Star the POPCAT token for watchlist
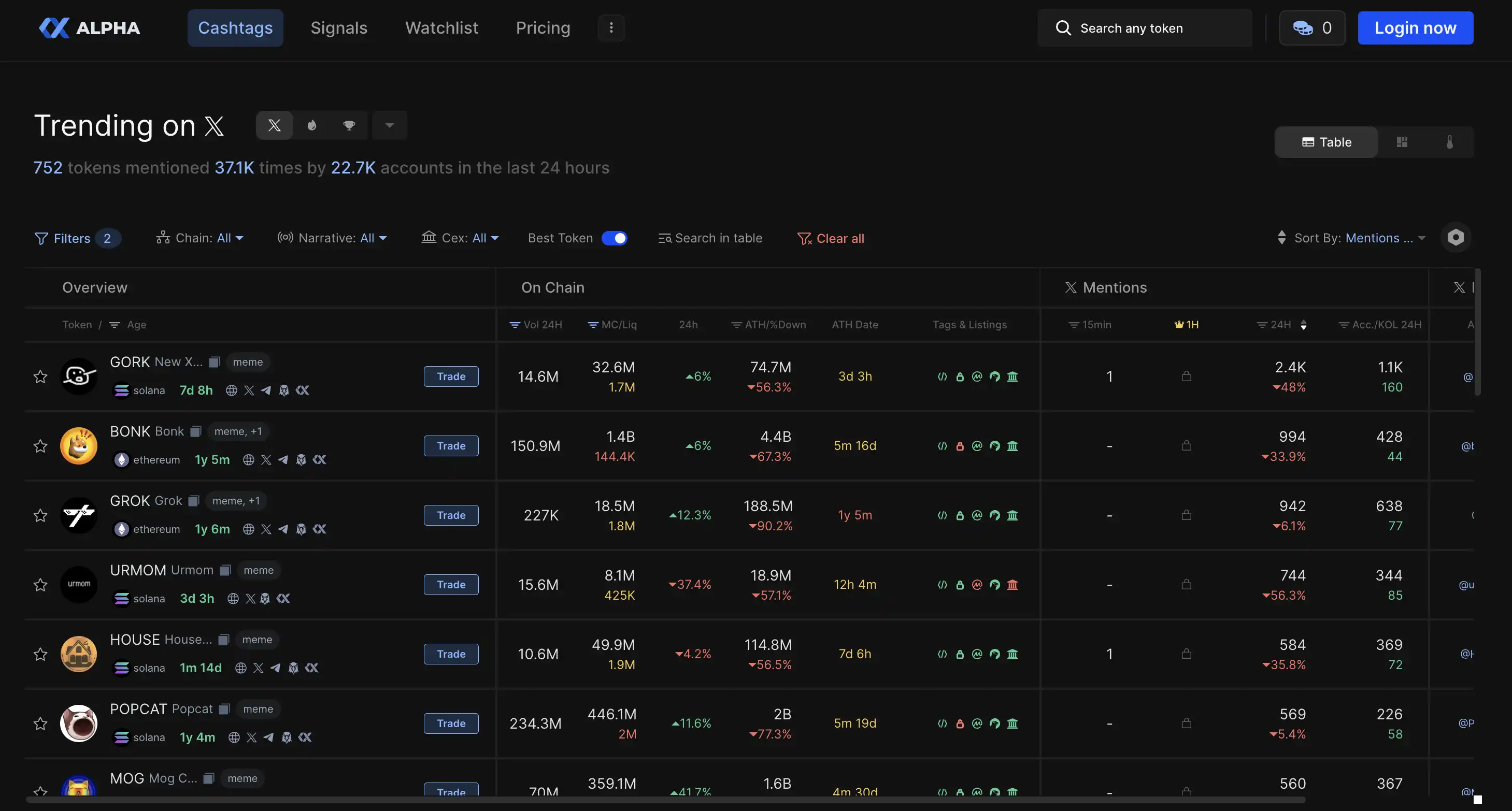This screenshot has height=811, width=1512. pos(40,723)
